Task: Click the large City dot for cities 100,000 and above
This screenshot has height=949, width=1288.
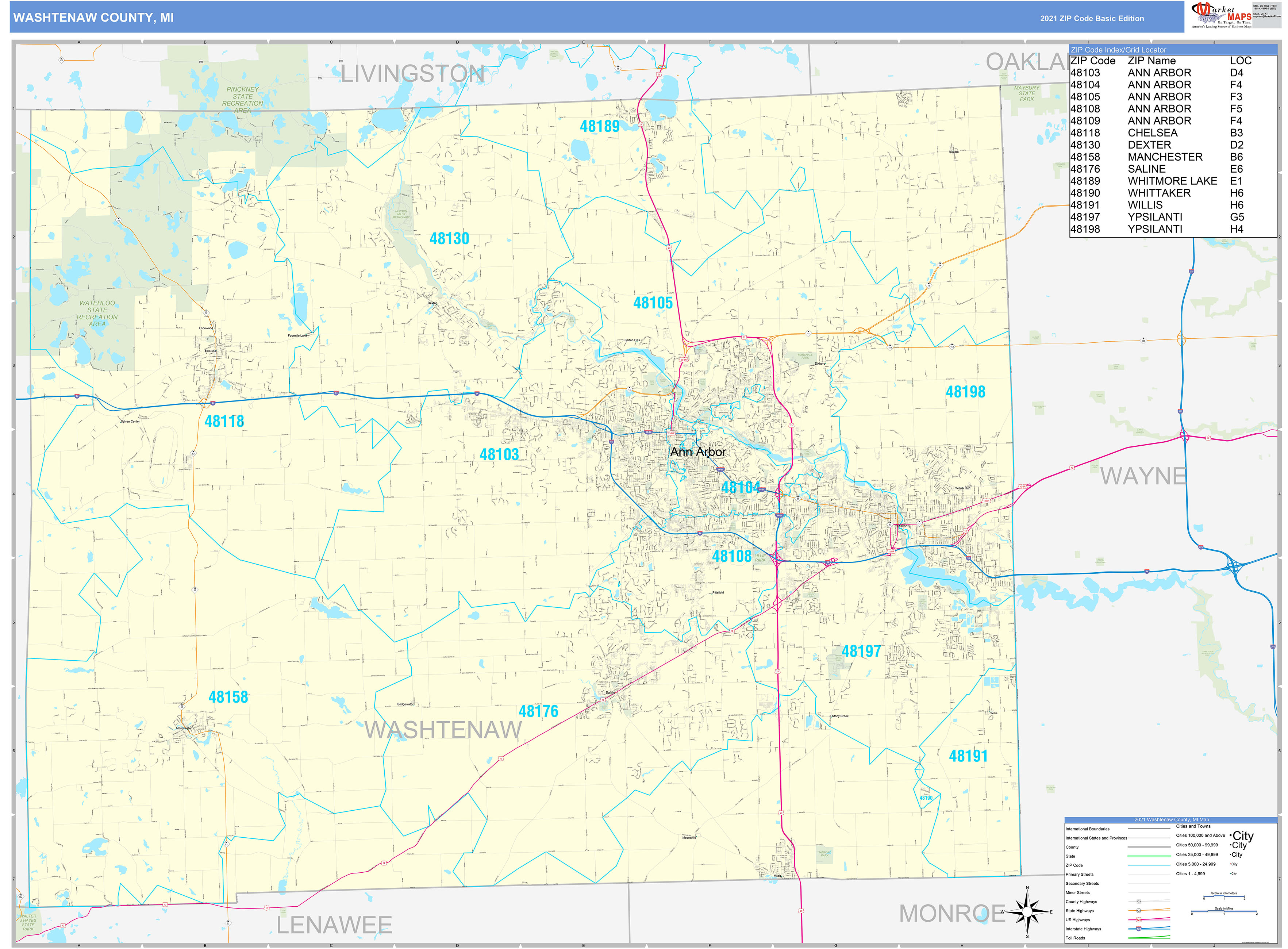Action: [1231, 835]
